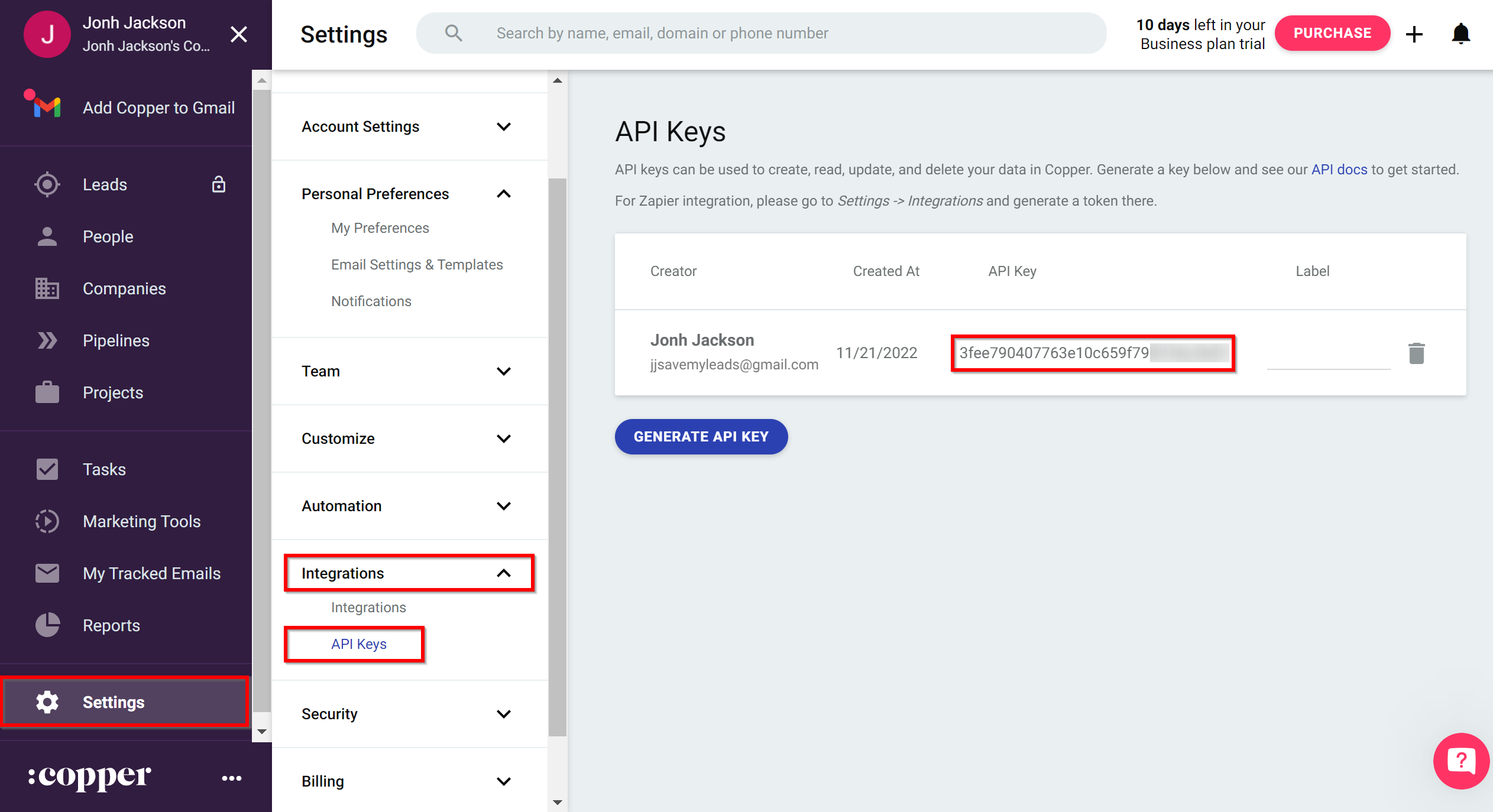The image size is (1493, 812).
Task: Open the API docs link
Action: (x=1339, y=170)
